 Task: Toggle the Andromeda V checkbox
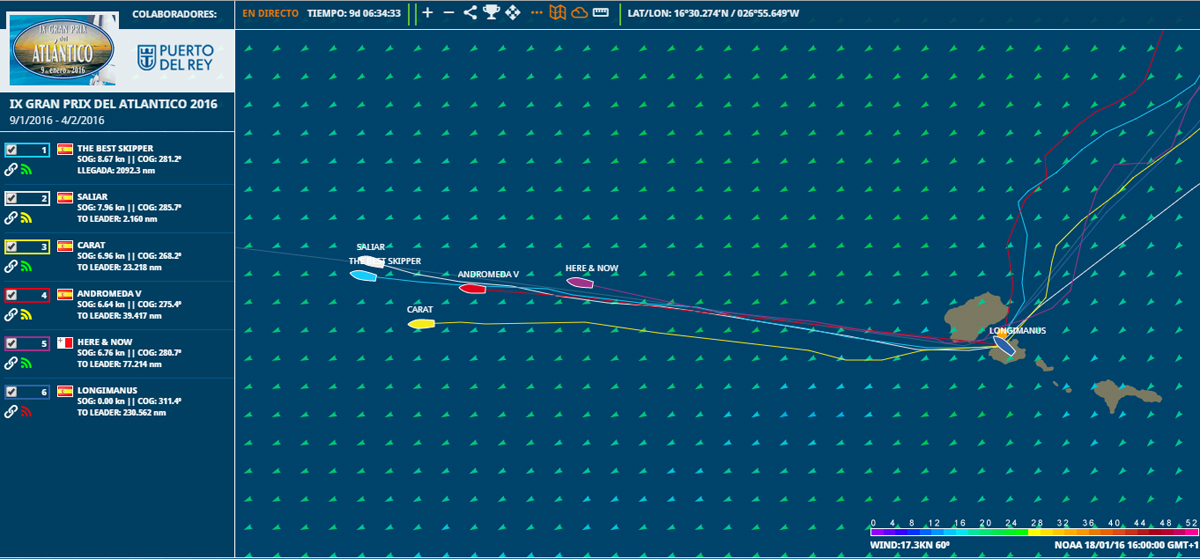[11, 295]
